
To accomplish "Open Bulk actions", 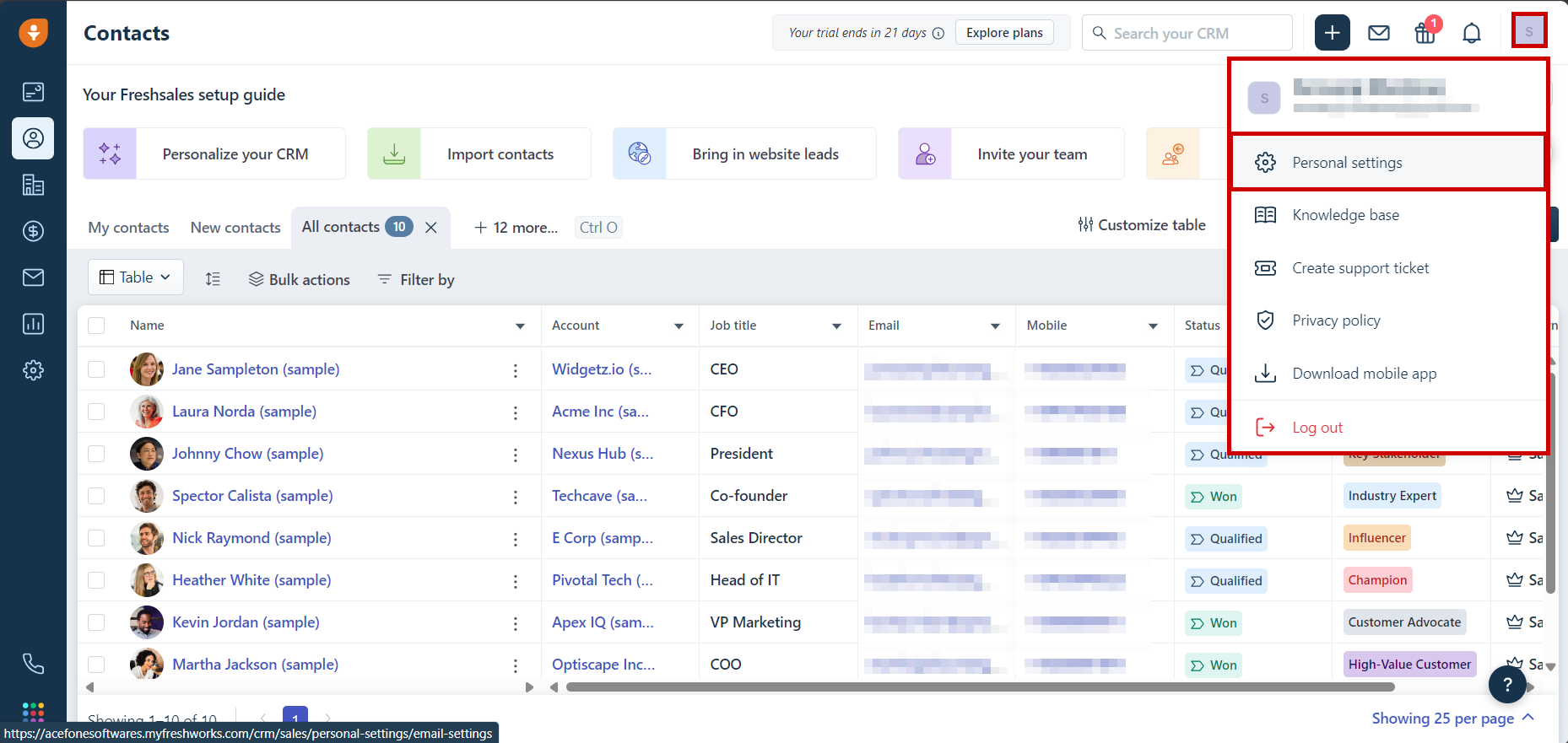I will tap(299, 279).
